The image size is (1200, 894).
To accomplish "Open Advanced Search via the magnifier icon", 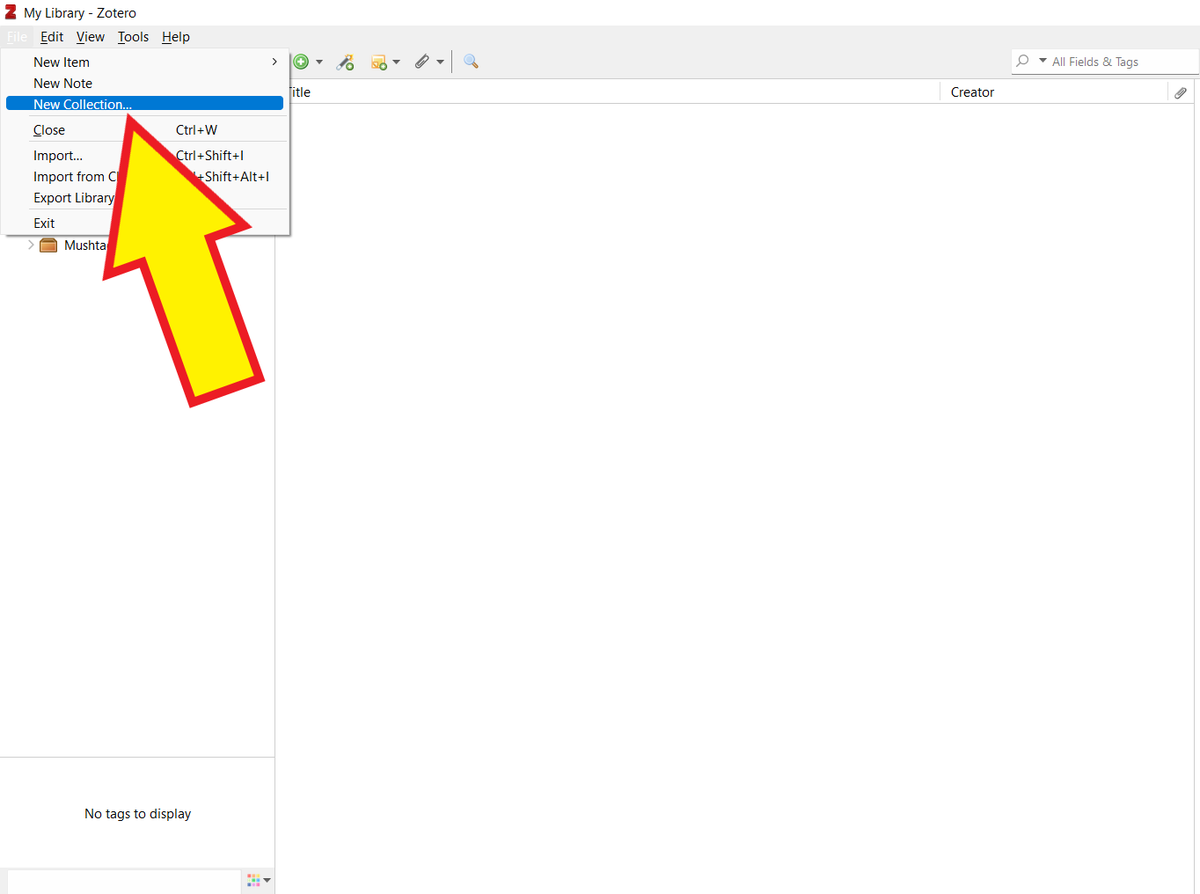I will pyautogui.click(x=470, y=61).
